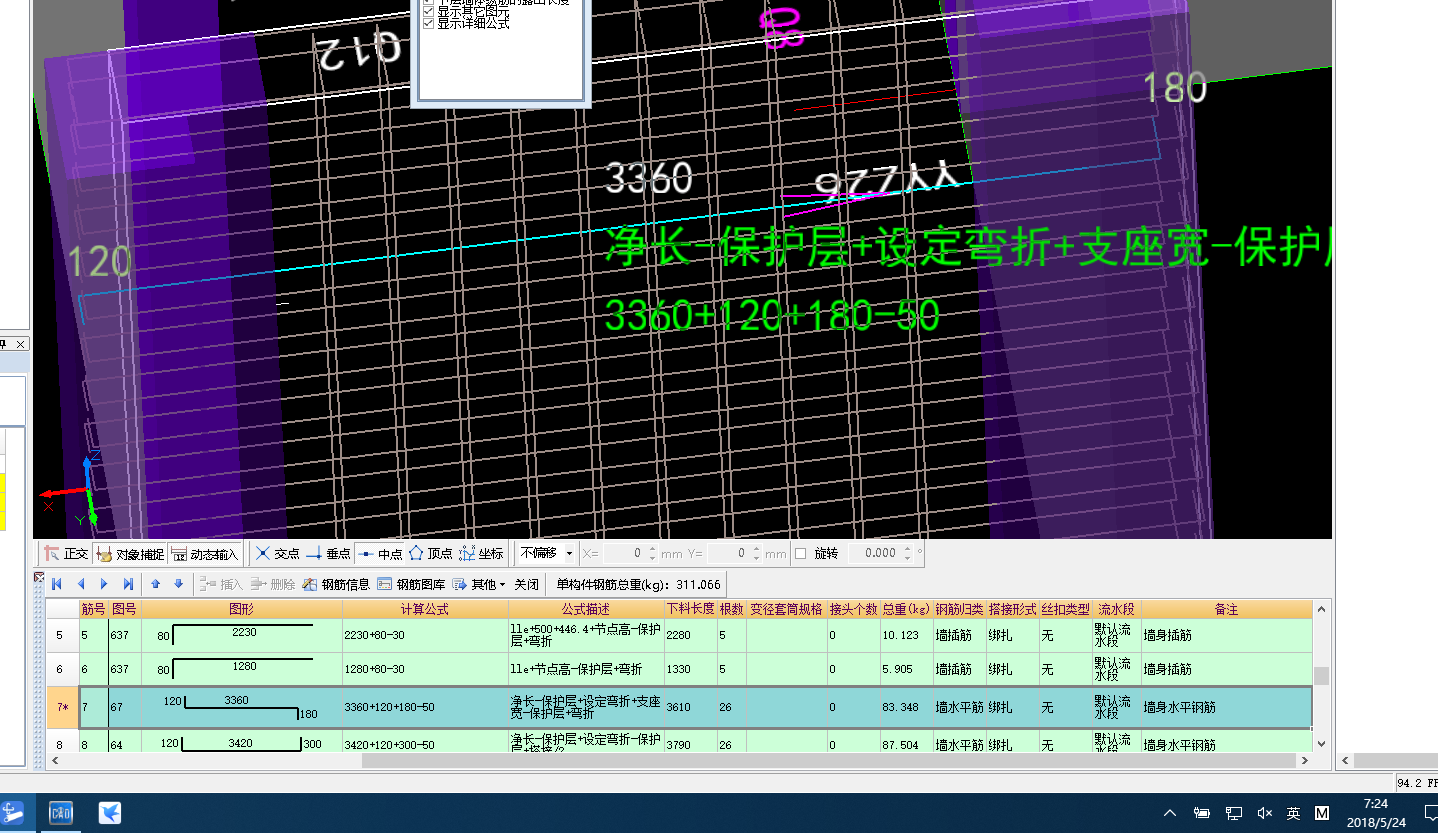Show hidden system tray icons

point(1170,814)
